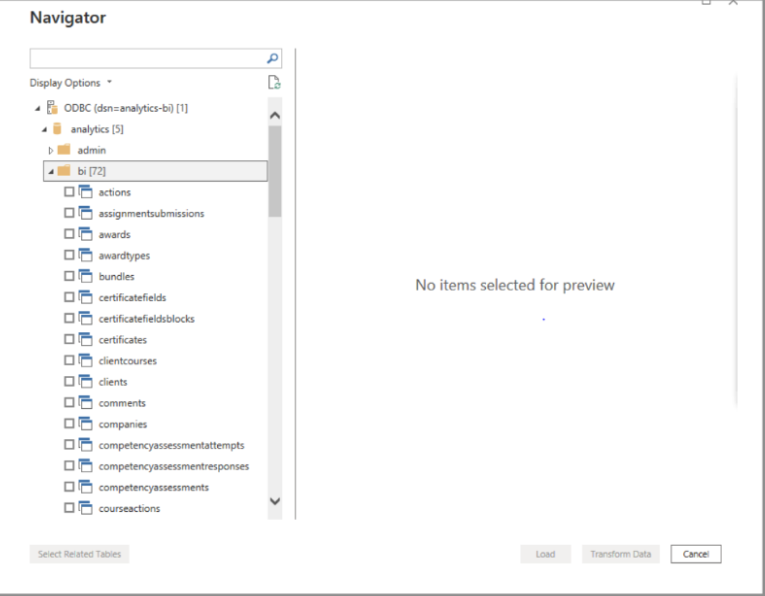Click the table icon beside actions
Viewport: 765px width, 596px height.
(86, 192)
